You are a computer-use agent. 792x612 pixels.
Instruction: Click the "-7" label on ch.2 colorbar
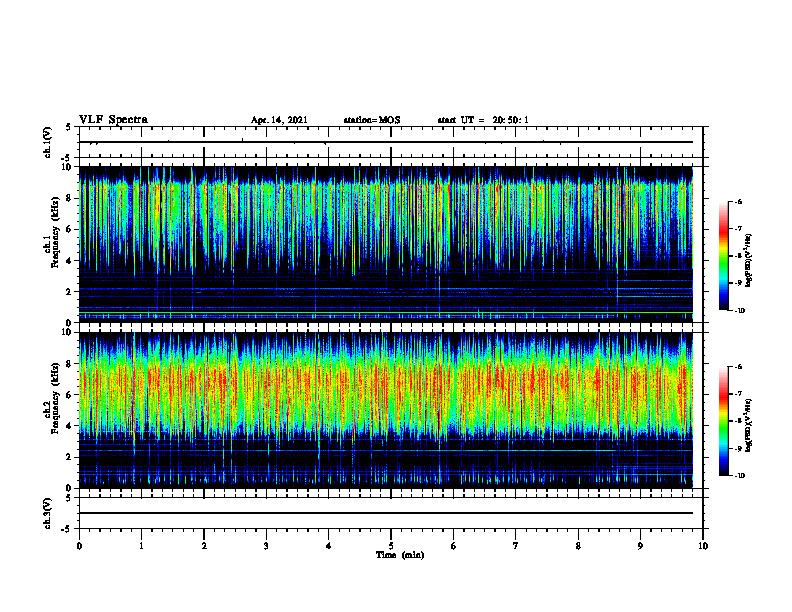(738, 394)
